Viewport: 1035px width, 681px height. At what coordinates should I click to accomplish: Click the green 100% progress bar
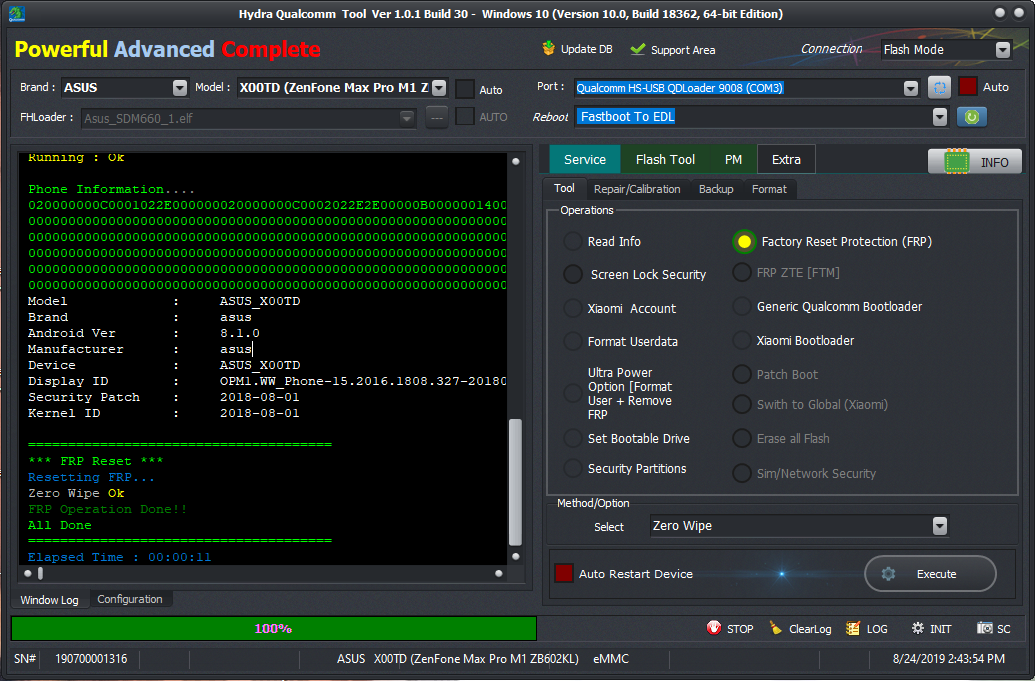[274, 628]
